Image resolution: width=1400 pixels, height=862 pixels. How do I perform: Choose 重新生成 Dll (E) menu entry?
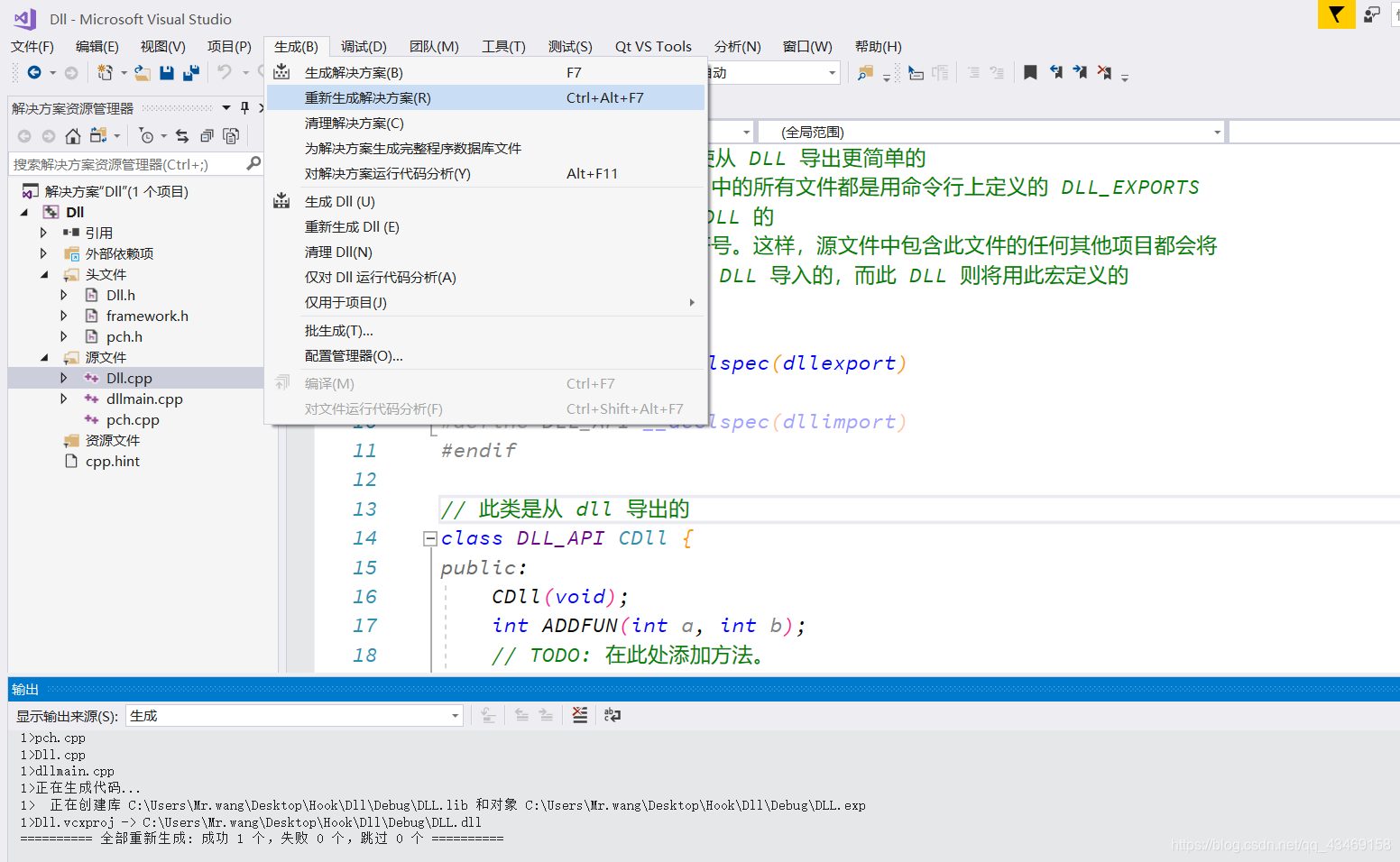coord(485,226)
